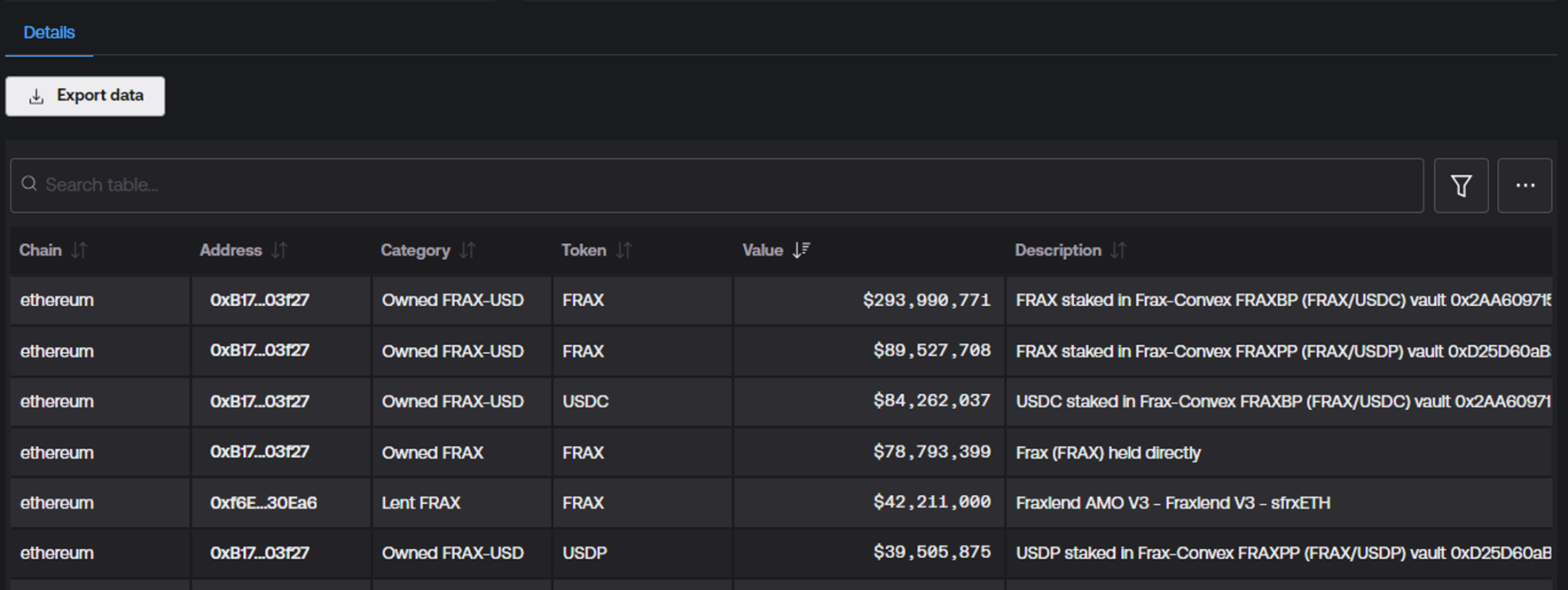Sort by Token using sort arrows
Viewport: 1568px width, 590px height.
[624, 251]
